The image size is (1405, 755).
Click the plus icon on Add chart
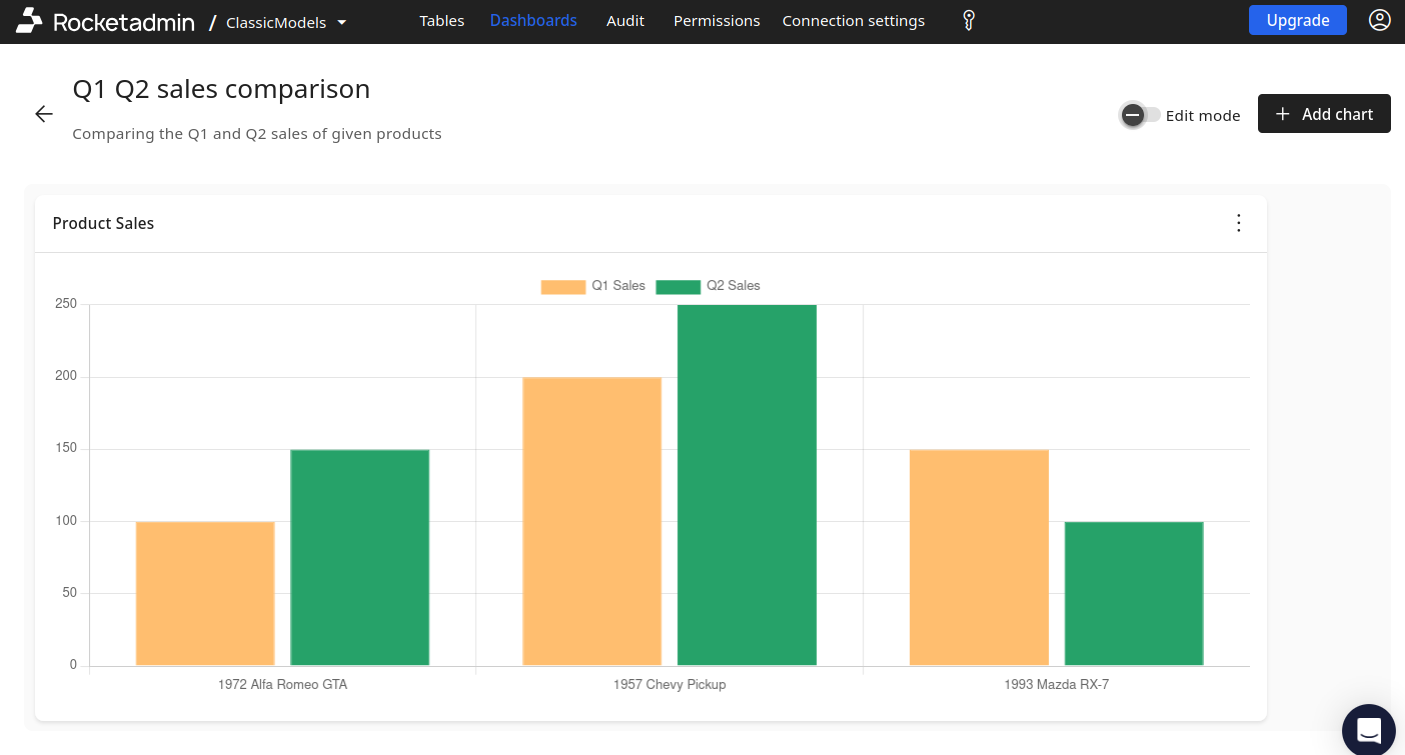coord(1283,113)
